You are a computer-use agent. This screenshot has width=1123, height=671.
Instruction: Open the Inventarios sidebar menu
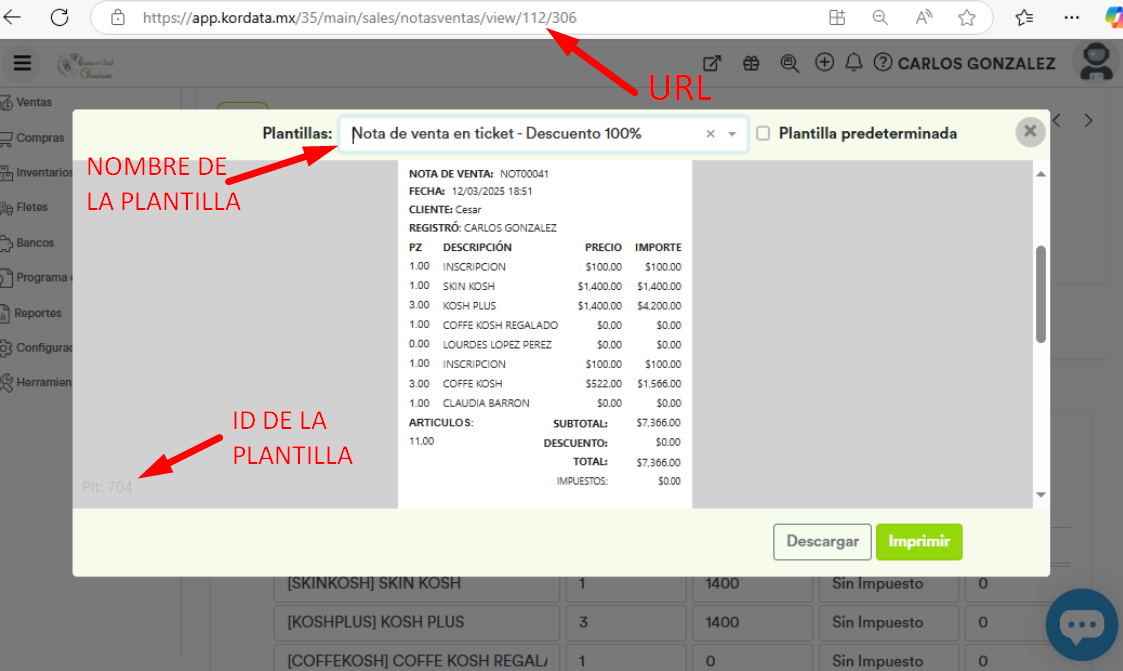pyautogui.click(x=43, y=172)
